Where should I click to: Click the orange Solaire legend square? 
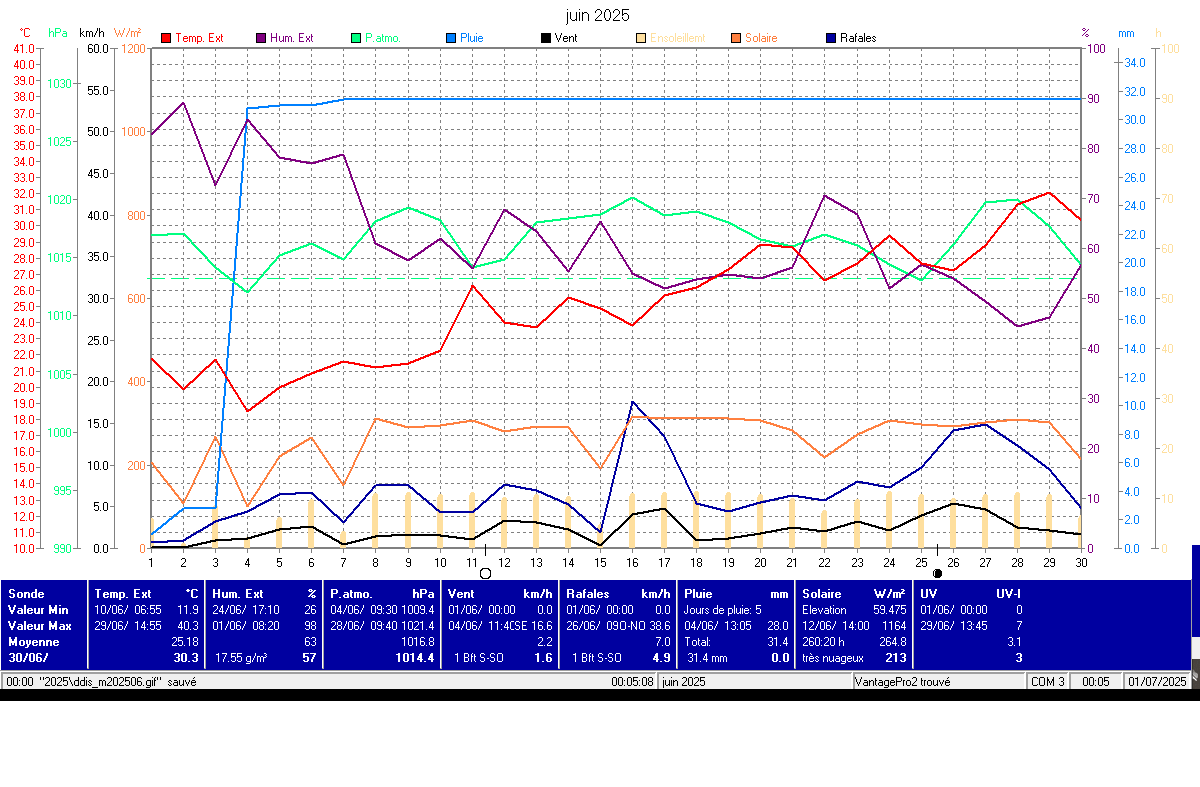(x=735, y=38)
